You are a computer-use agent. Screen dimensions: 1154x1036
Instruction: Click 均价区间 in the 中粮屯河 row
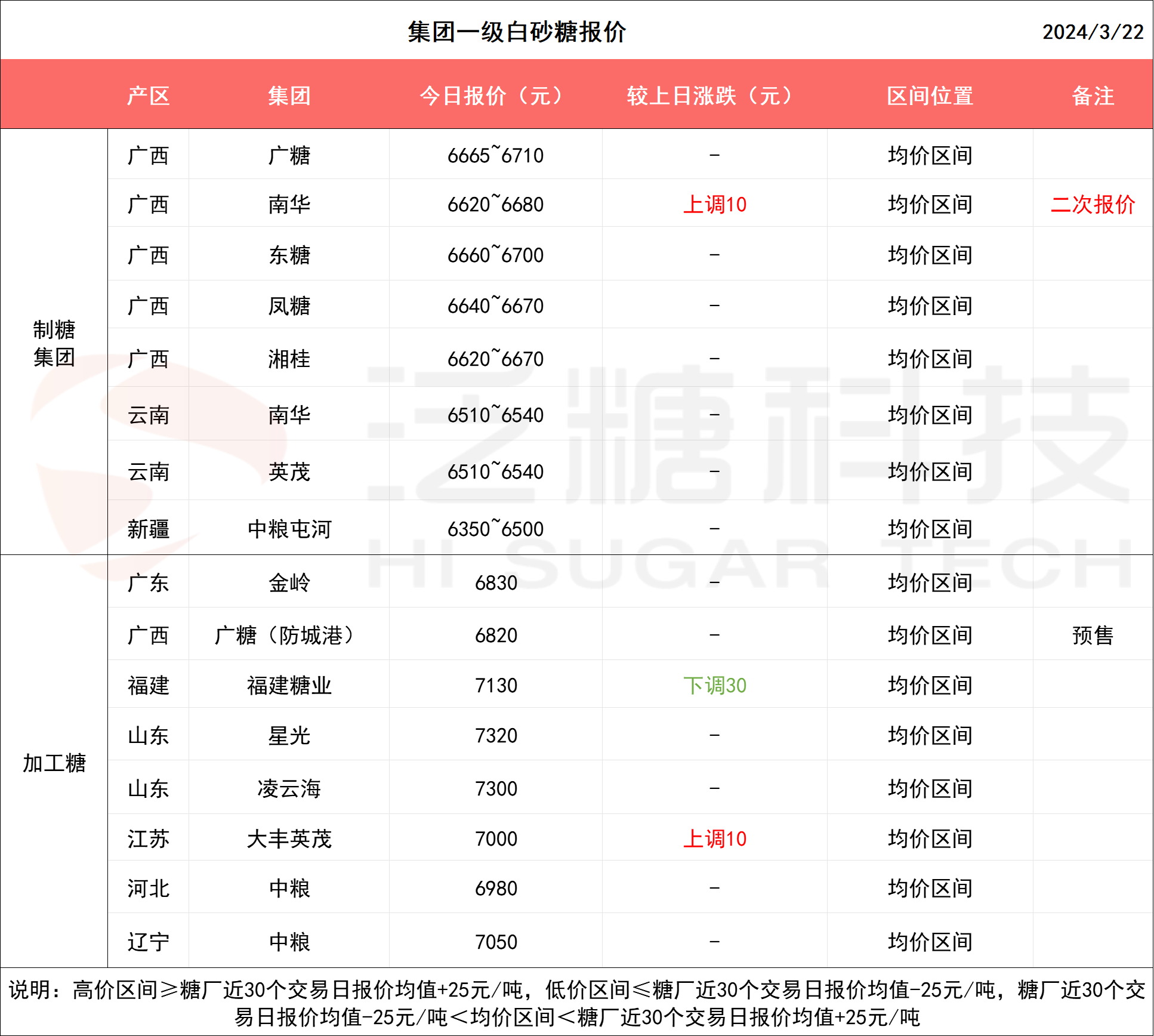point(930,529)
